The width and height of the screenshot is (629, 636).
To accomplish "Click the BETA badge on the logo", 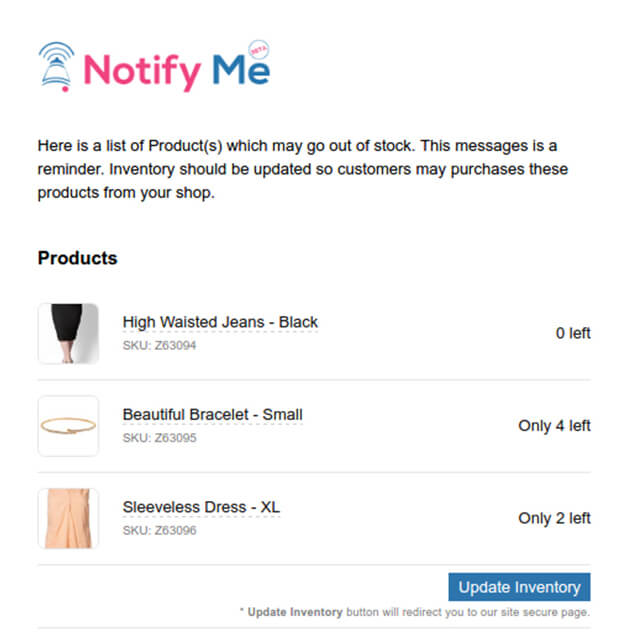I will (254, 49).
